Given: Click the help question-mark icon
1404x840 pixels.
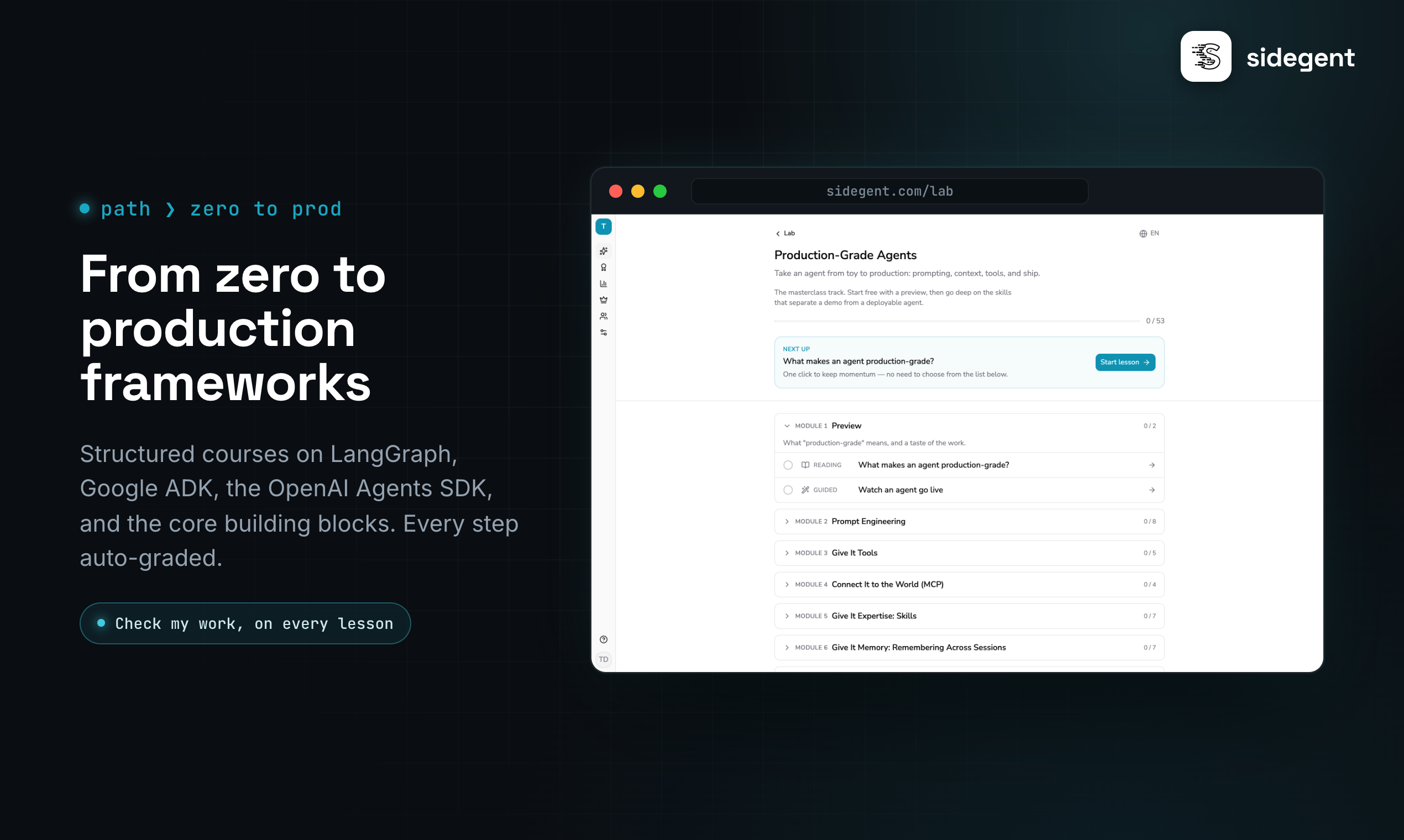Looking at the screenshot, I should tap(604, 639).
